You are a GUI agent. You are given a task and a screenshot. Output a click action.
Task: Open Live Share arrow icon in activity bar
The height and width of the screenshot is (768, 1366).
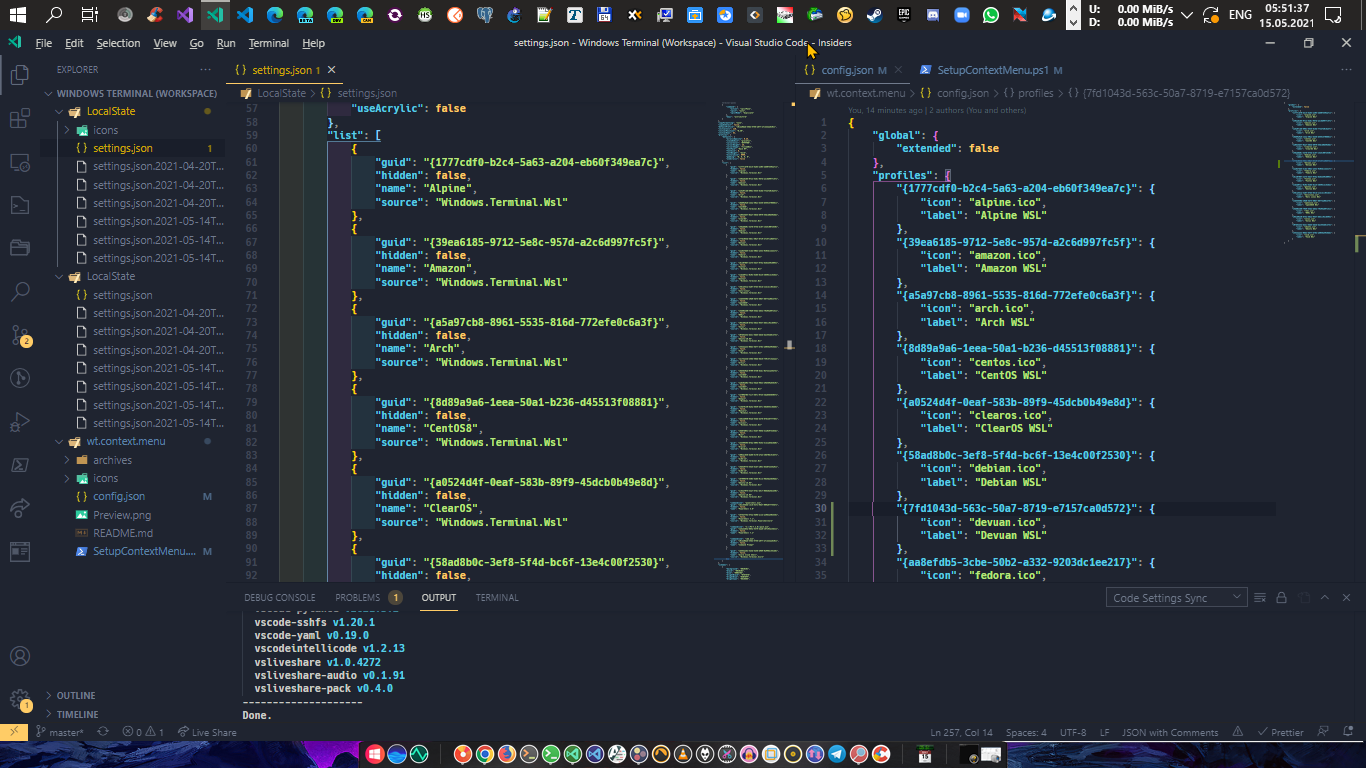point(19,508)
